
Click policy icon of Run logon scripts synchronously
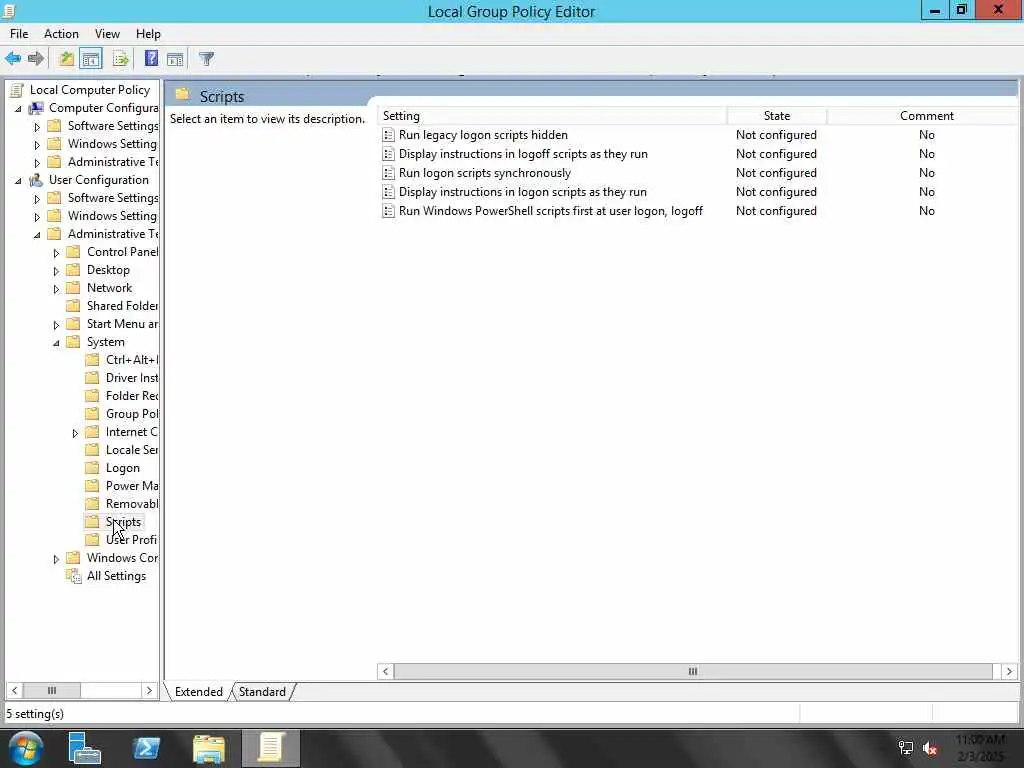point(389,173)
